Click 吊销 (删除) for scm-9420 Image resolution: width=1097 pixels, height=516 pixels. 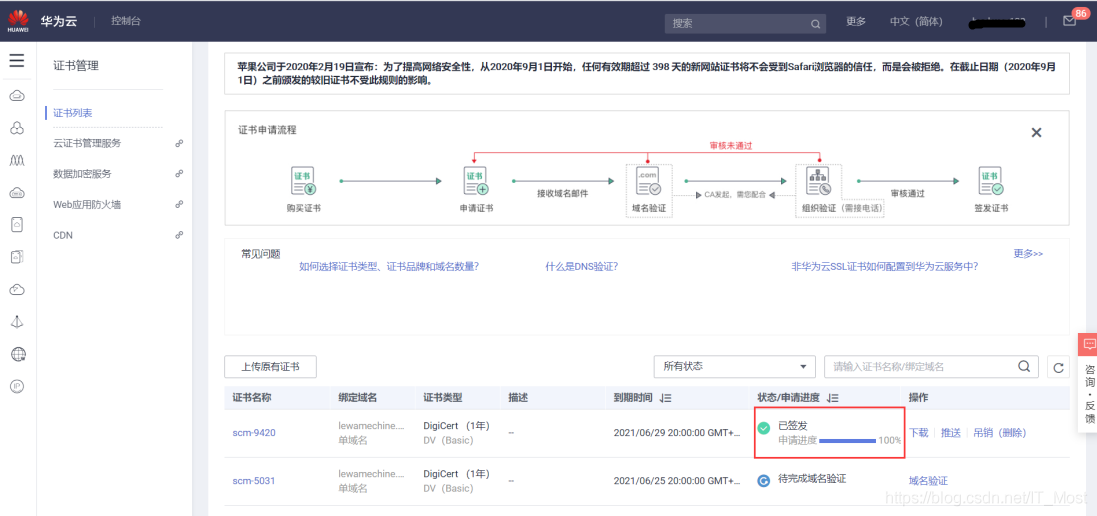click(1000, 433)
